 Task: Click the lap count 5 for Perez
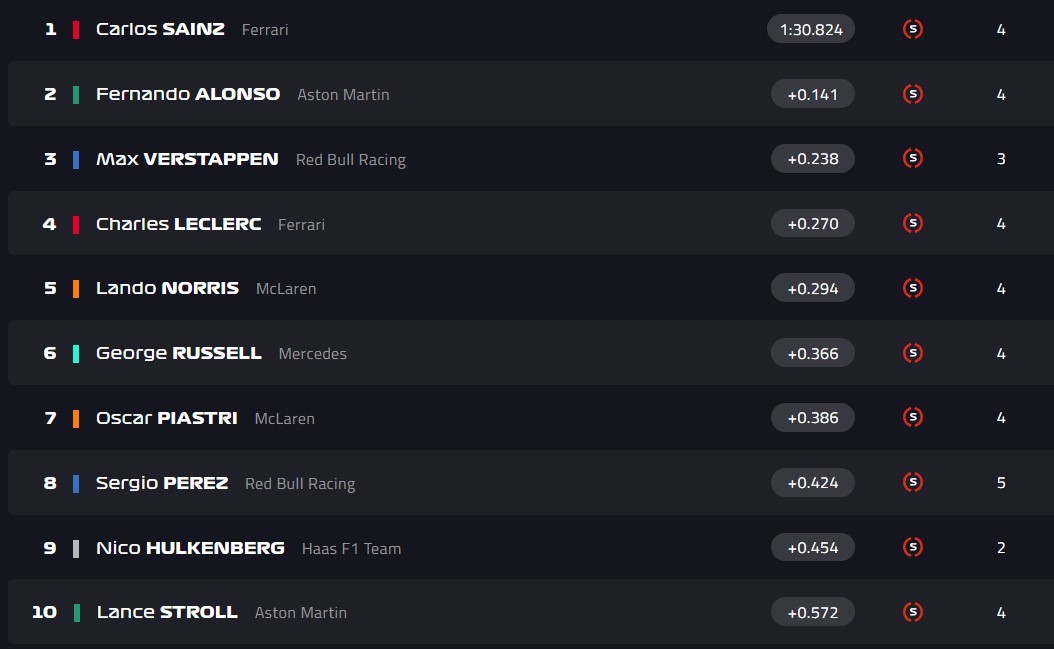click(x=1001, y=483)
